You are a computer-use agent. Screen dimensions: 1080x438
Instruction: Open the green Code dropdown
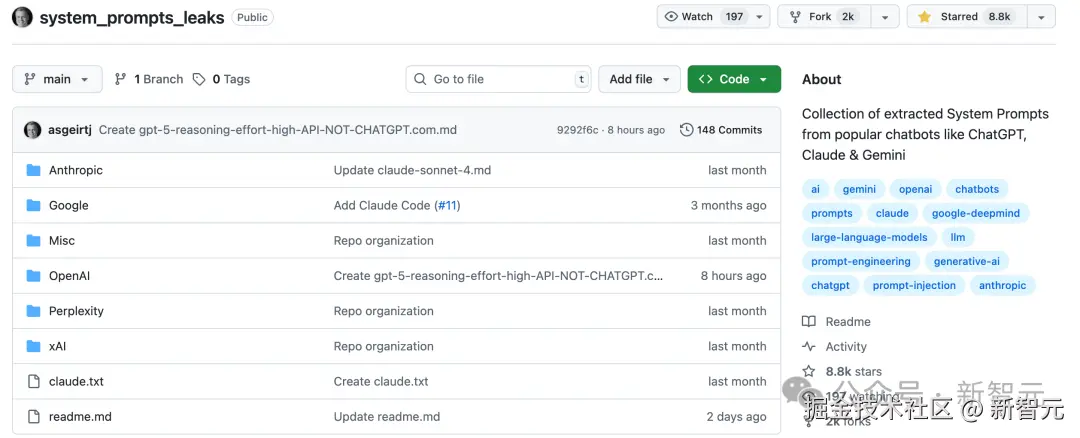tap(734, 79)
